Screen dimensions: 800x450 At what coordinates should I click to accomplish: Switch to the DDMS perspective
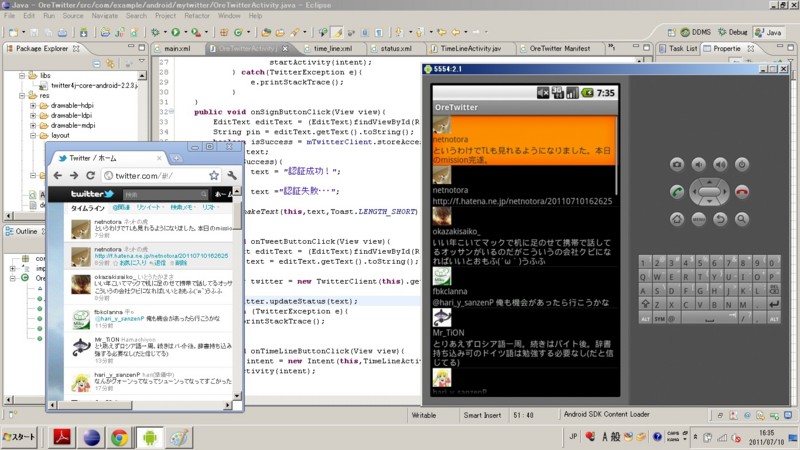(695, 32)
